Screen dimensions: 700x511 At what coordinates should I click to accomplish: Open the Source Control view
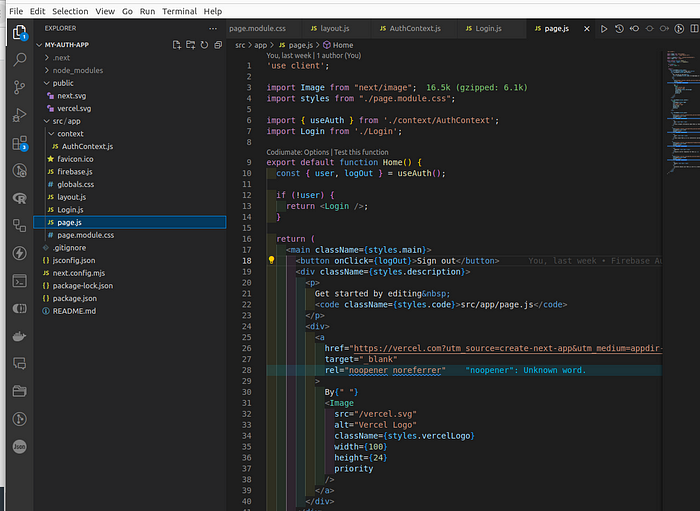click(20, 87)
